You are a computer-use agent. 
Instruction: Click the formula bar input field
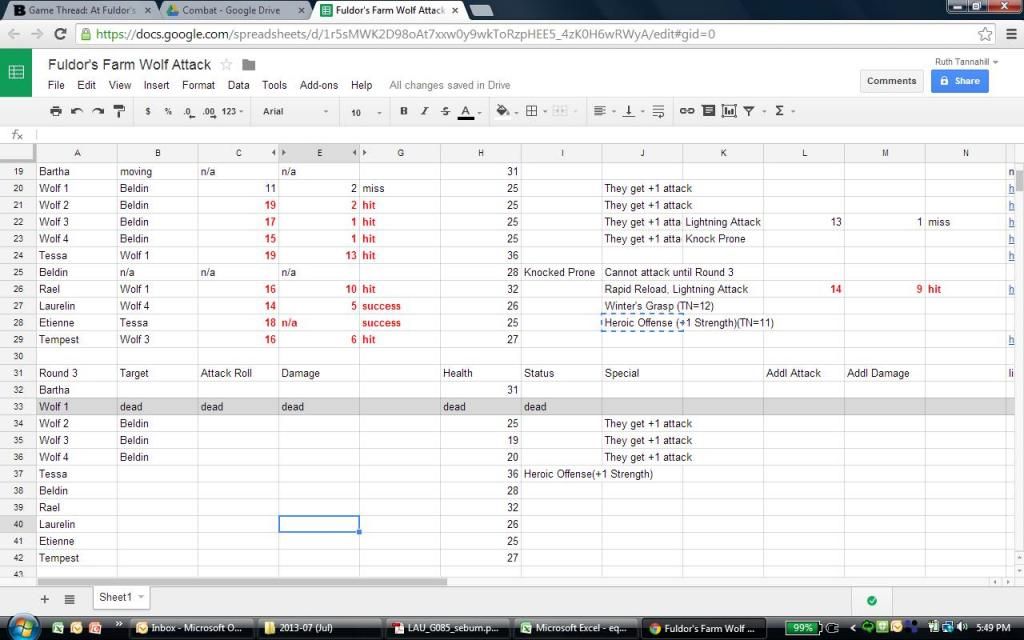click(500, 134)
